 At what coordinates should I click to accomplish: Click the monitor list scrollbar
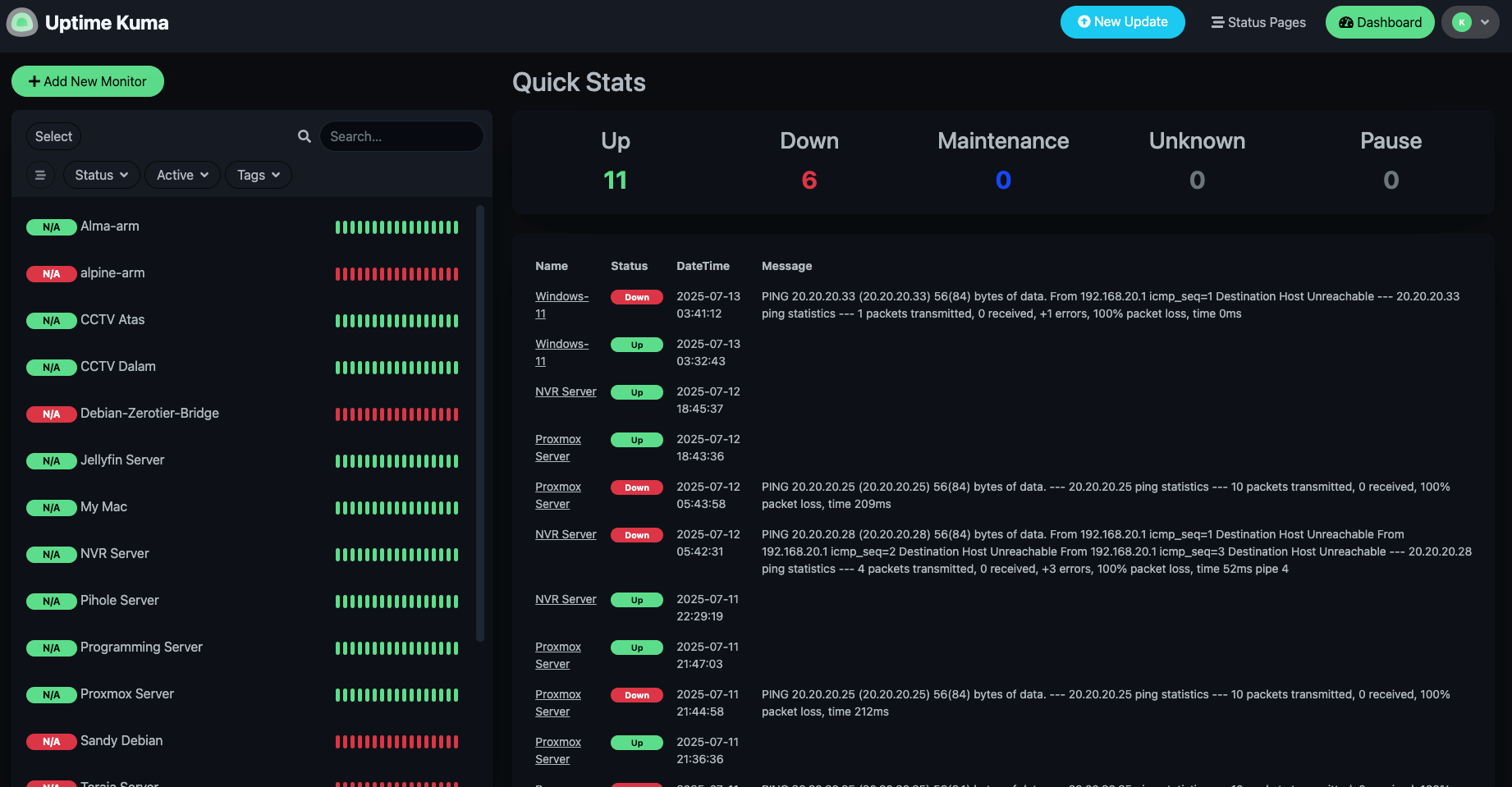(480, 423)
